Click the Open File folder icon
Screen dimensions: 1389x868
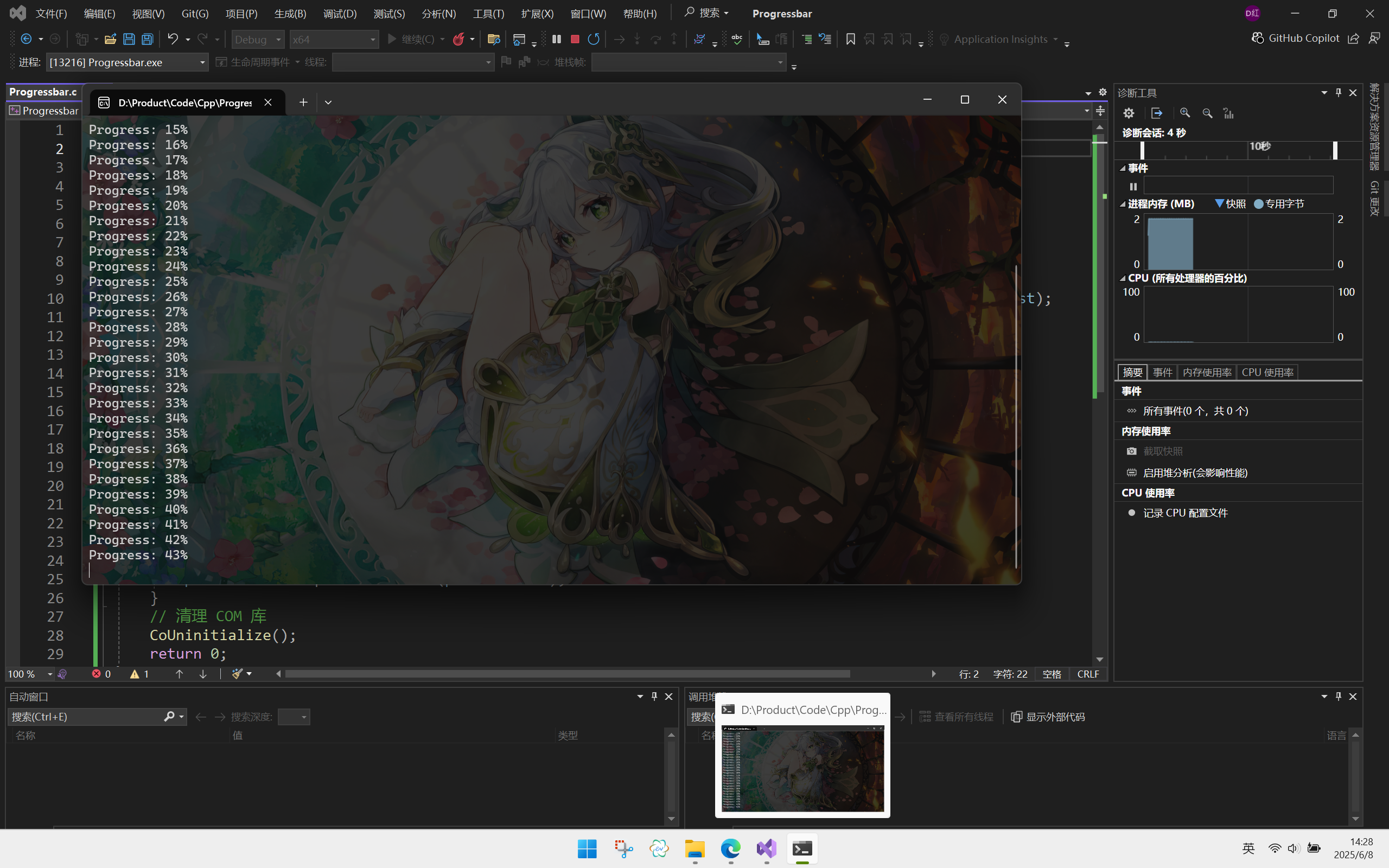pyautogui.click(x=110, y=39)
